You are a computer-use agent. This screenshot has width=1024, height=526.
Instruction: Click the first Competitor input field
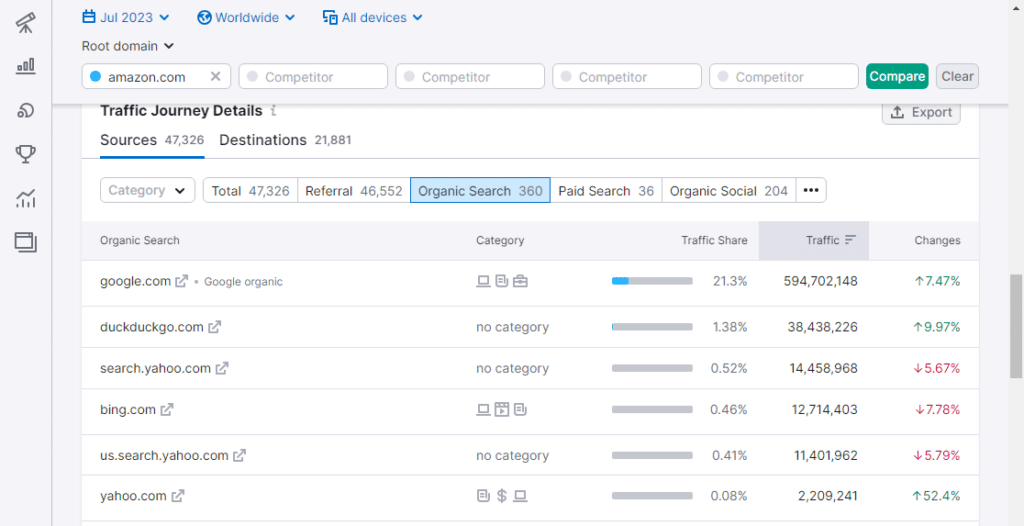point(313,76)
